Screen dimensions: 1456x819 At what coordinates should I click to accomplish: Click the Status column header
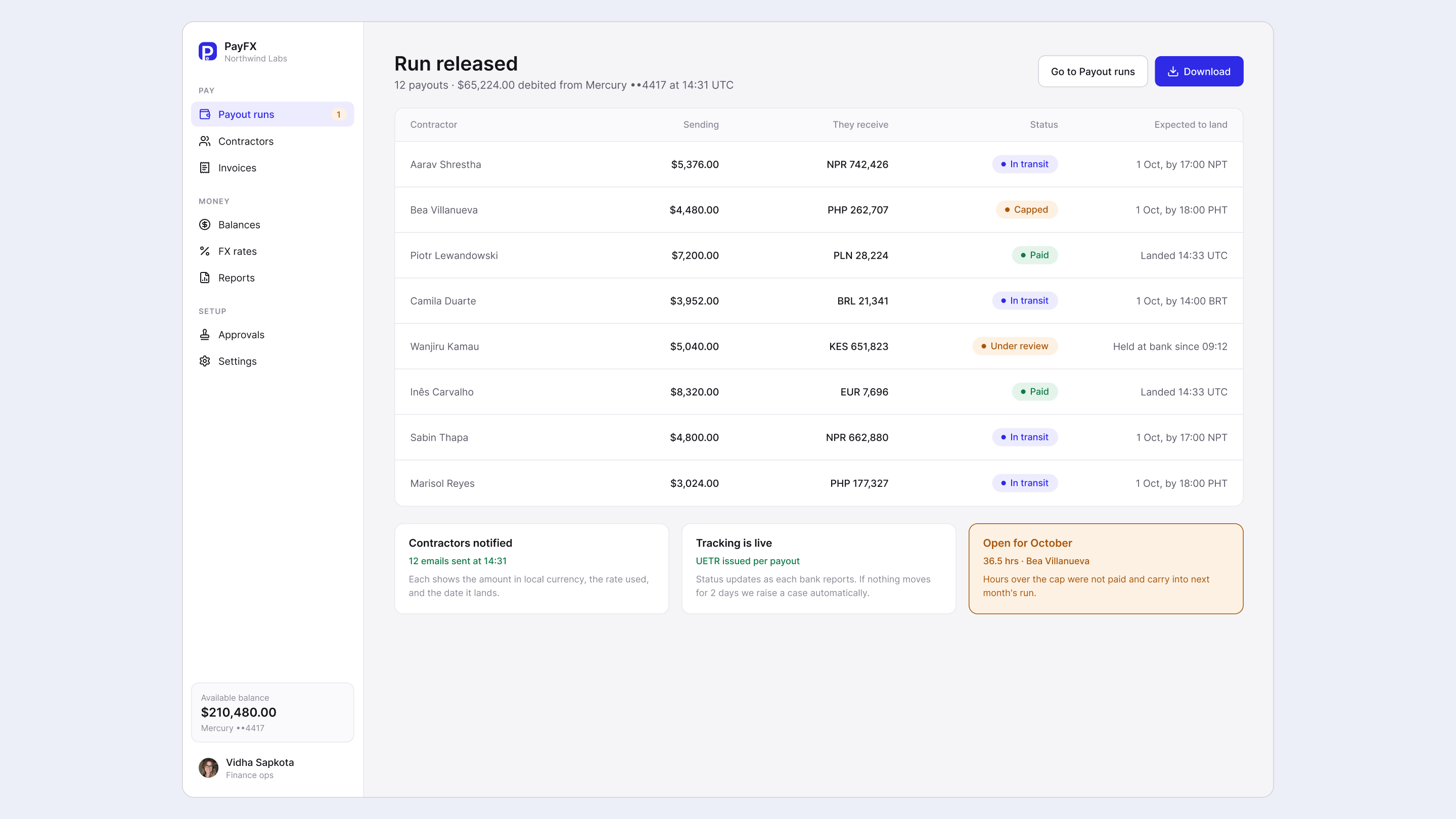1043,124
